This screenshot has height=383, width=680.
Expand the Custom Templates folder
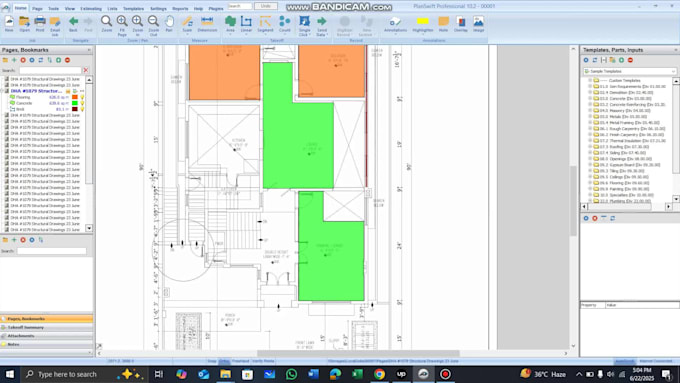[x=590, y=80]
